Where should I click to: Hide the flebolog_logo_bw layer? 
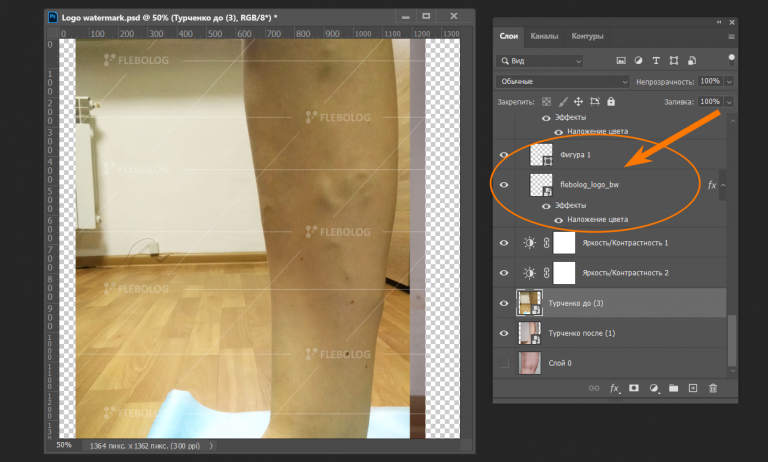[504, 185]
